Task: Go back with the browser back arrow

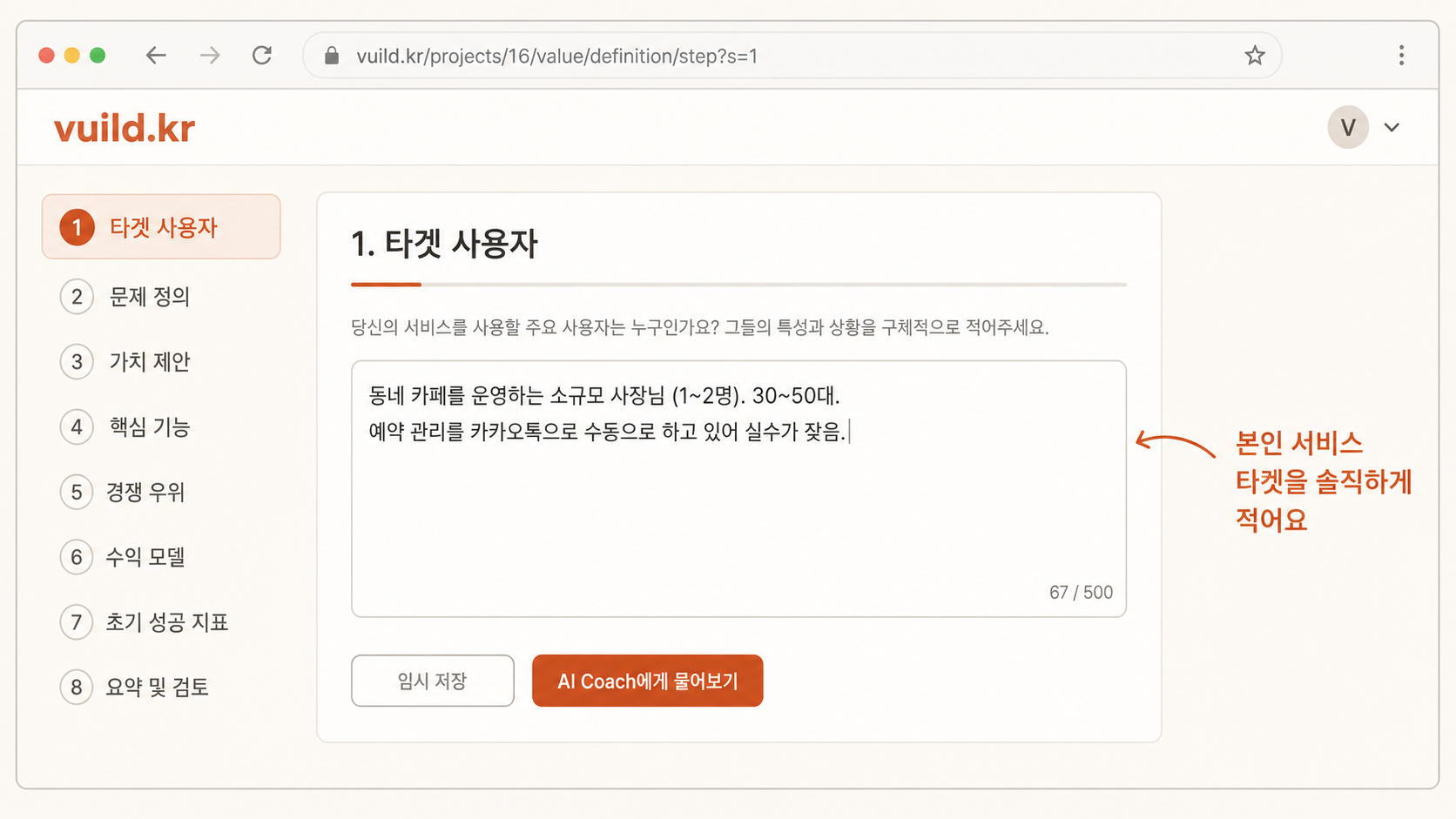Action: tap(156, 56)
